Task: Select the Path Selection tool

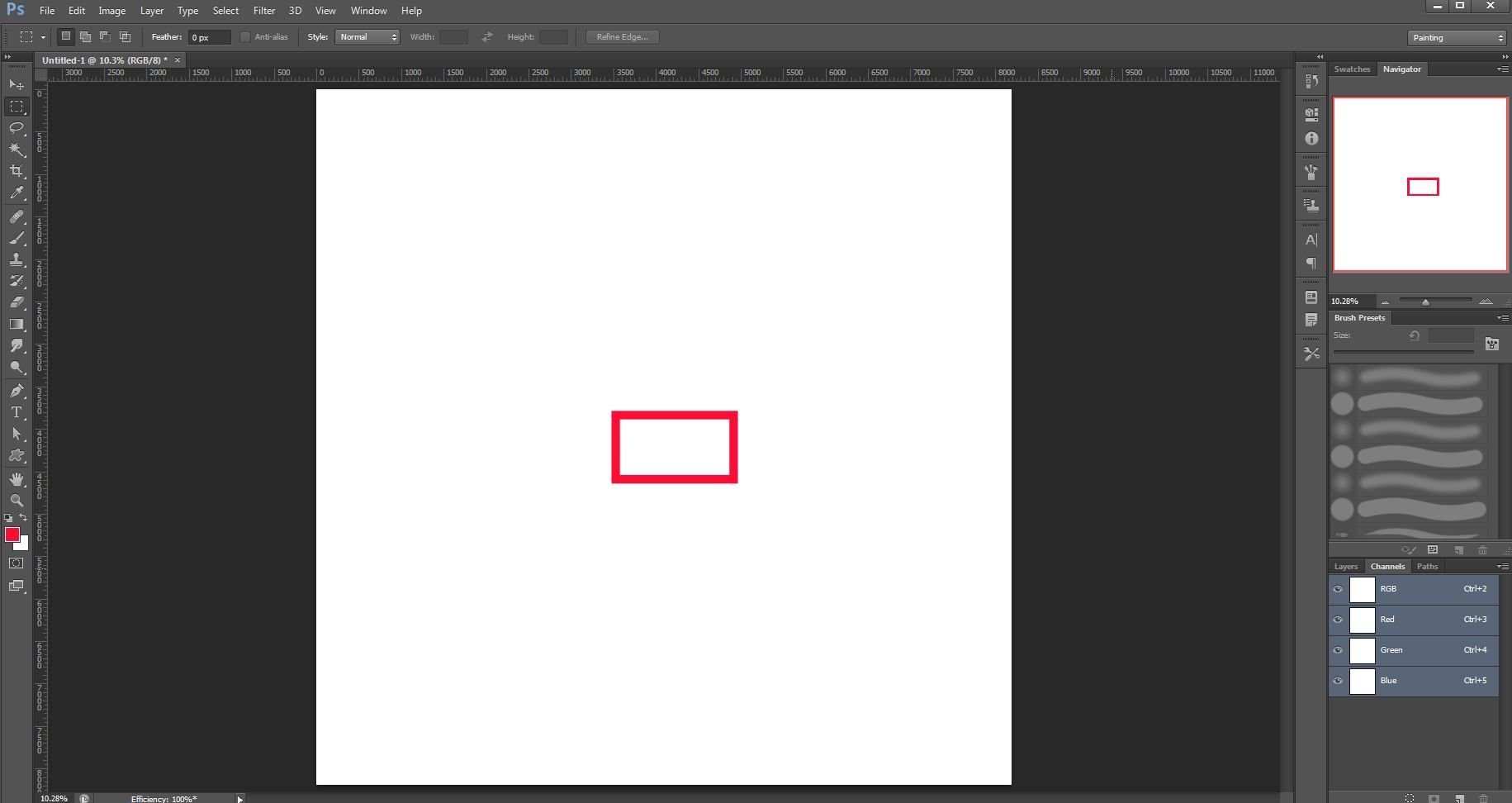Action: [x=17, y=434]
